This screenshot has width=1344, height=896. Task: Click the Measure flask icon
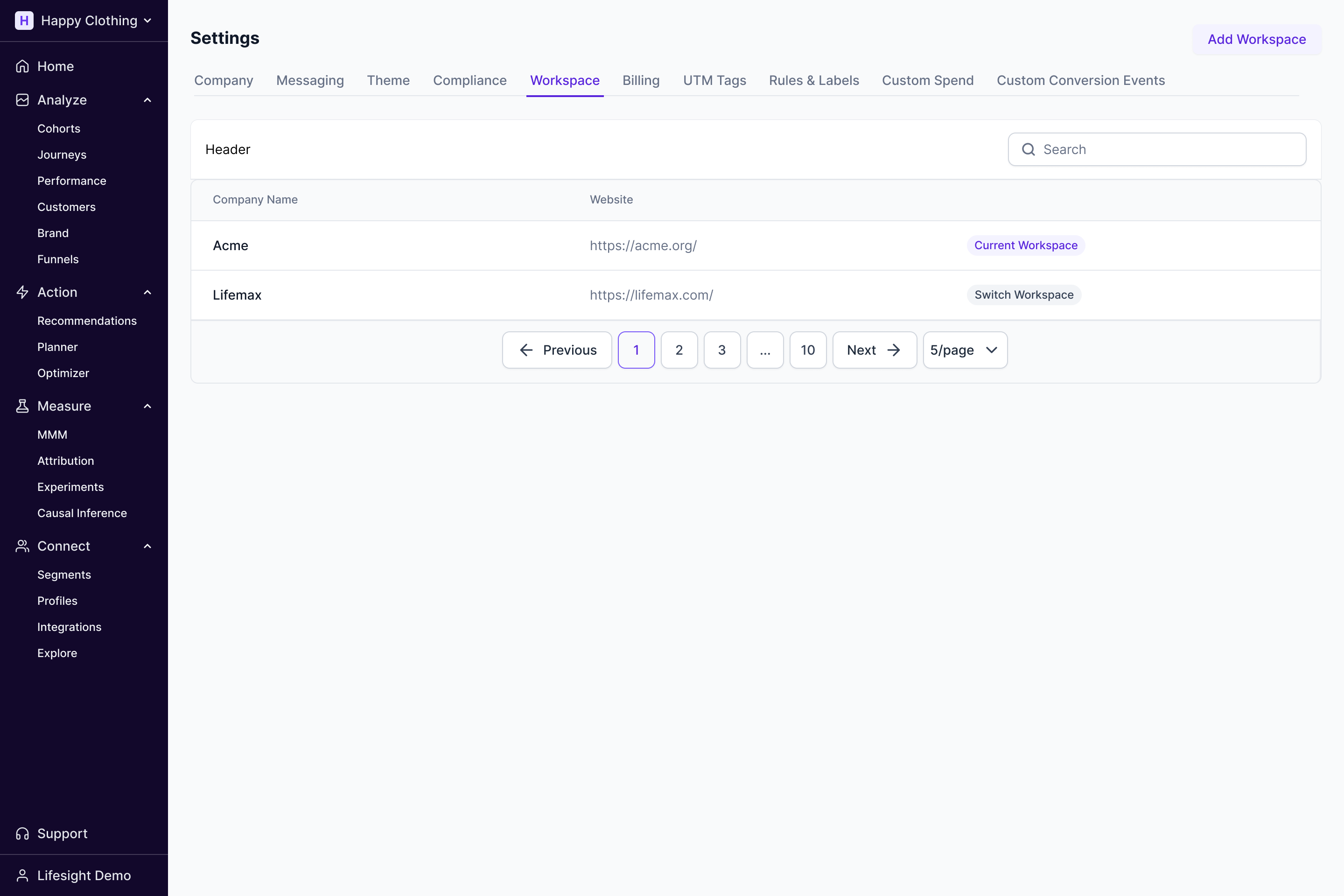point(22,406)
